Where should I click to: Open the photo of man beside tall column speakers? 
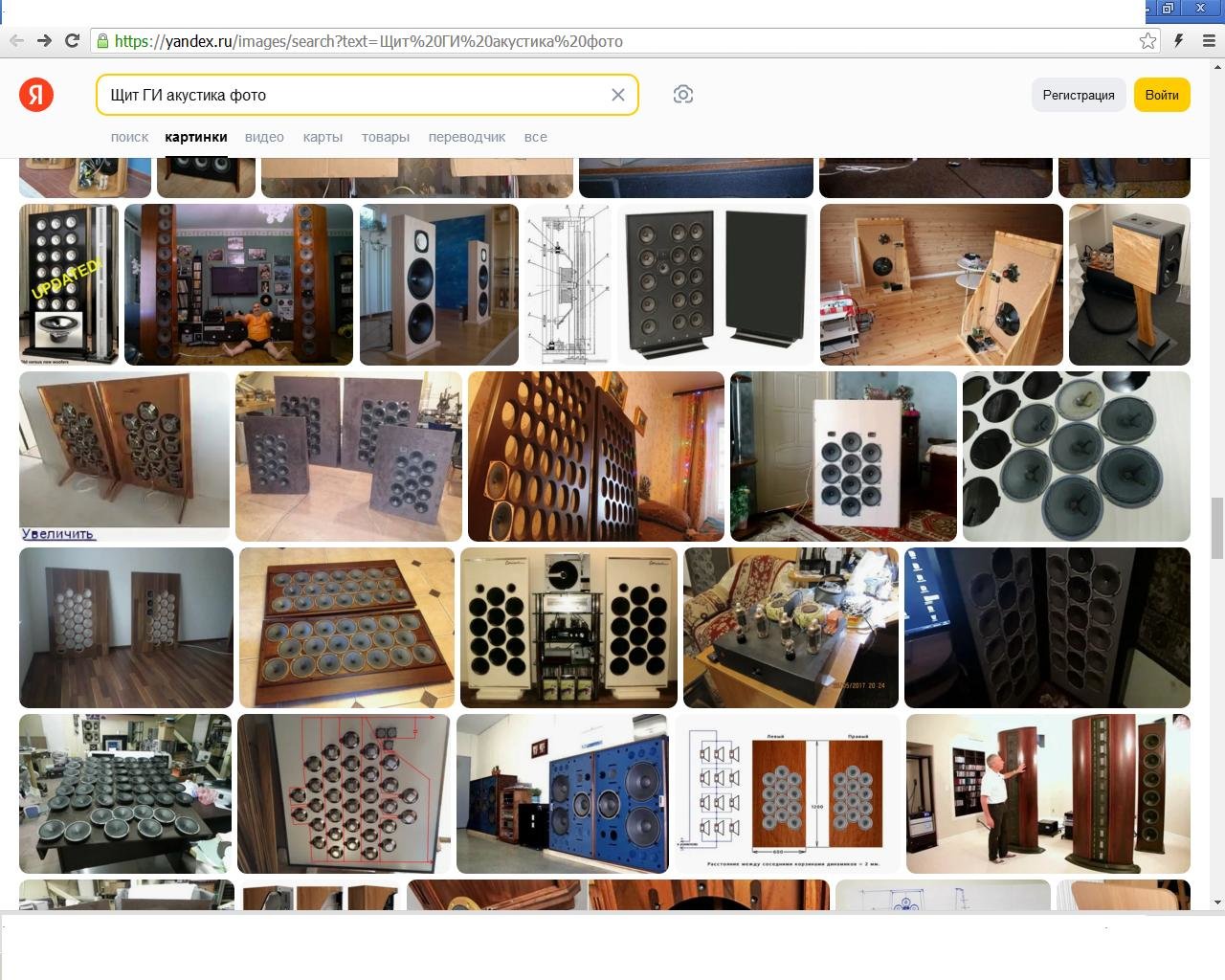(x=1048, y=793)
